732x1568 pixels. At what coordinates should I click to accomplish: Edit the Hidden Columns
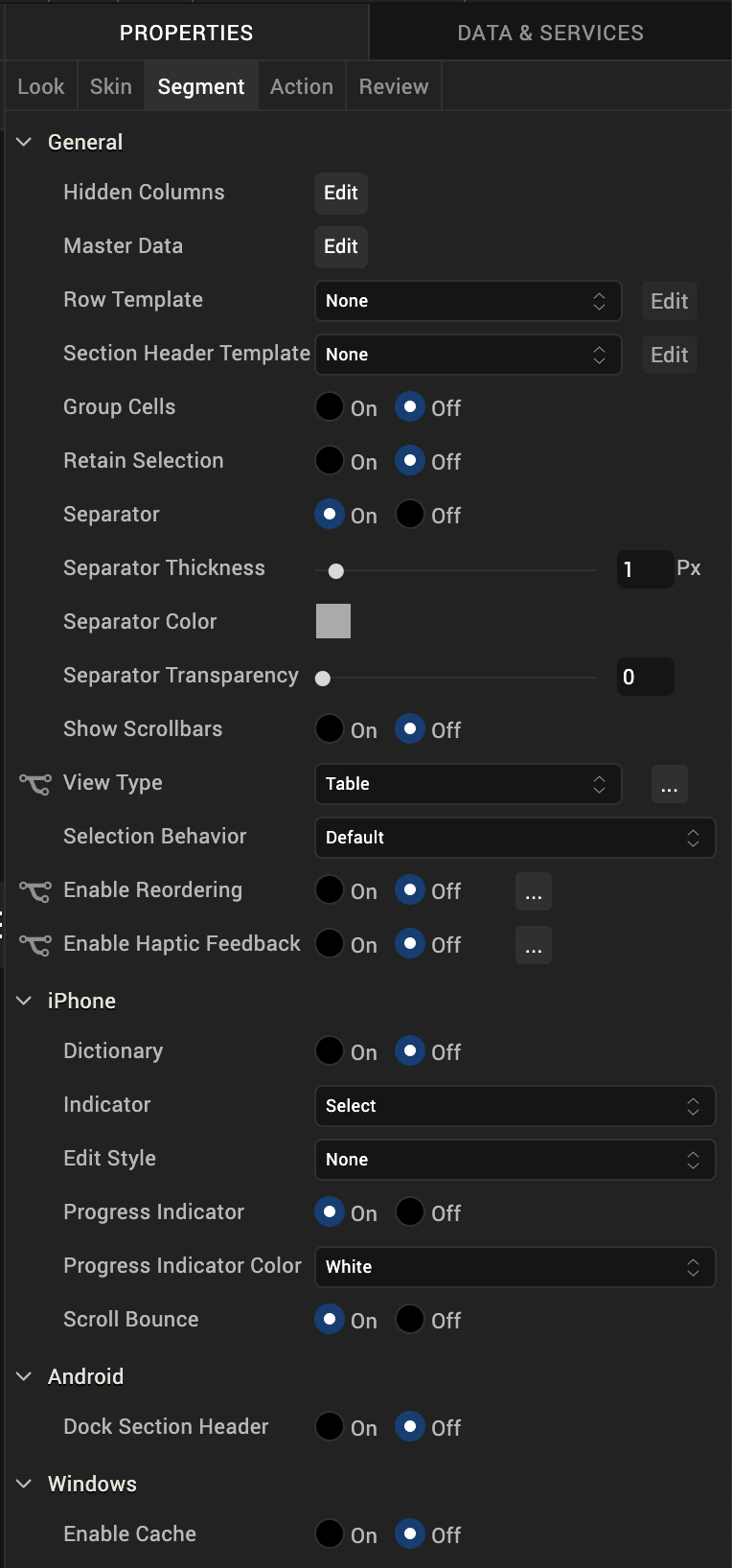341,193
